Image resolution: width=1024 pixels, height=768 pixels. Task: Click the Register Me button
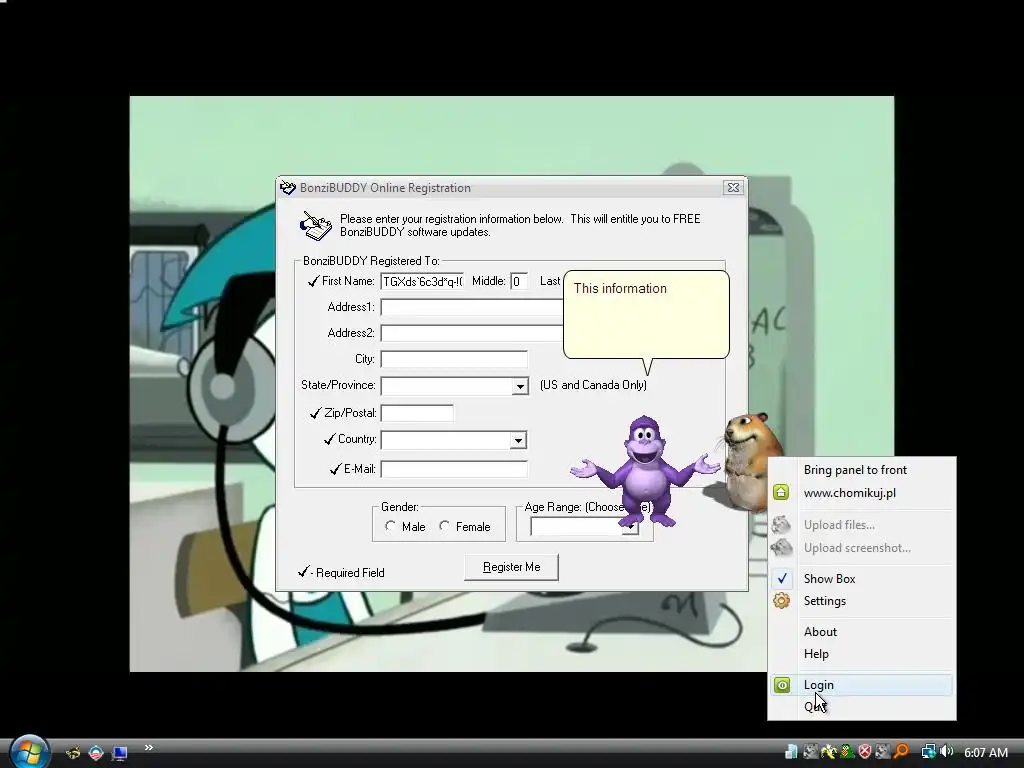coord(511,567)
